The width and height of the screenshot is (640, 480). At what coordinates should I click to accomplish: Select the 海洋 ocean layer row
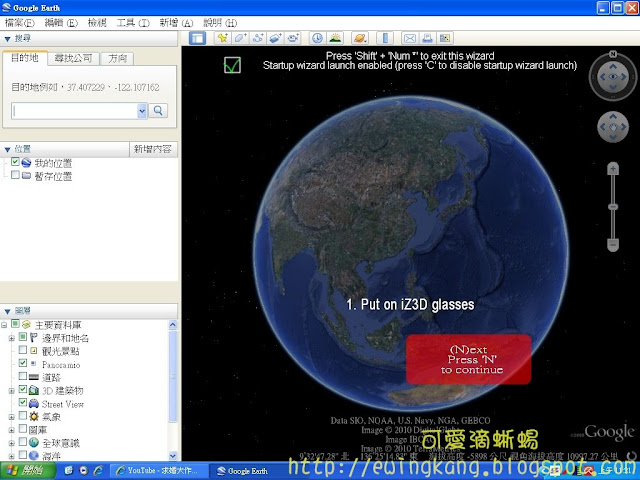(51, 456)
